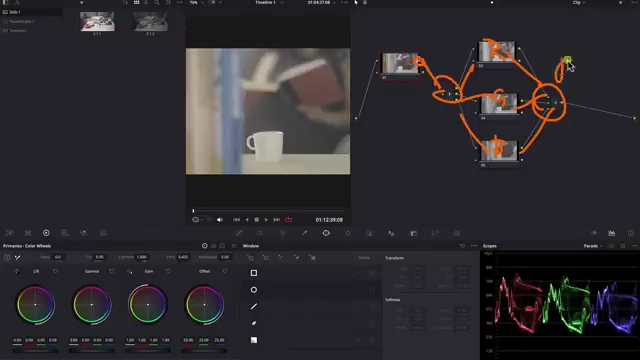Open viewer zoom percentage dropdown
Image resolution: width=640 pixels, height=360 pixels.
[196, 2]
